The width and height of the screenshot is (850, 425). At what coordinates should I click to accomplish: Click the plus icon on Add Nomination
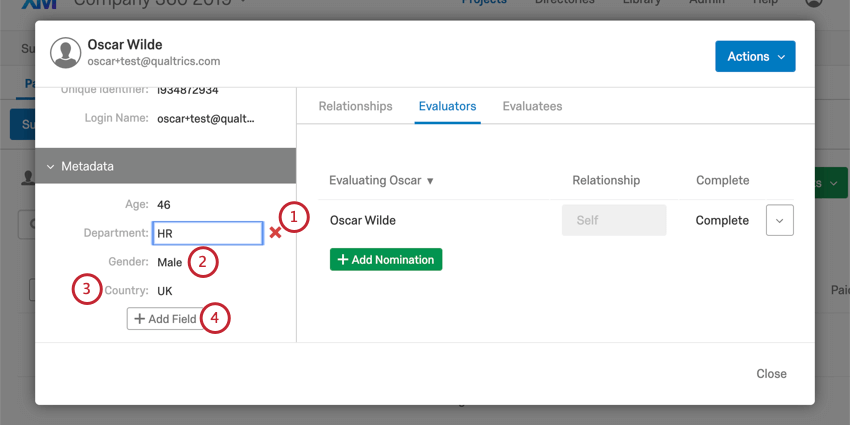pos(342,260)
